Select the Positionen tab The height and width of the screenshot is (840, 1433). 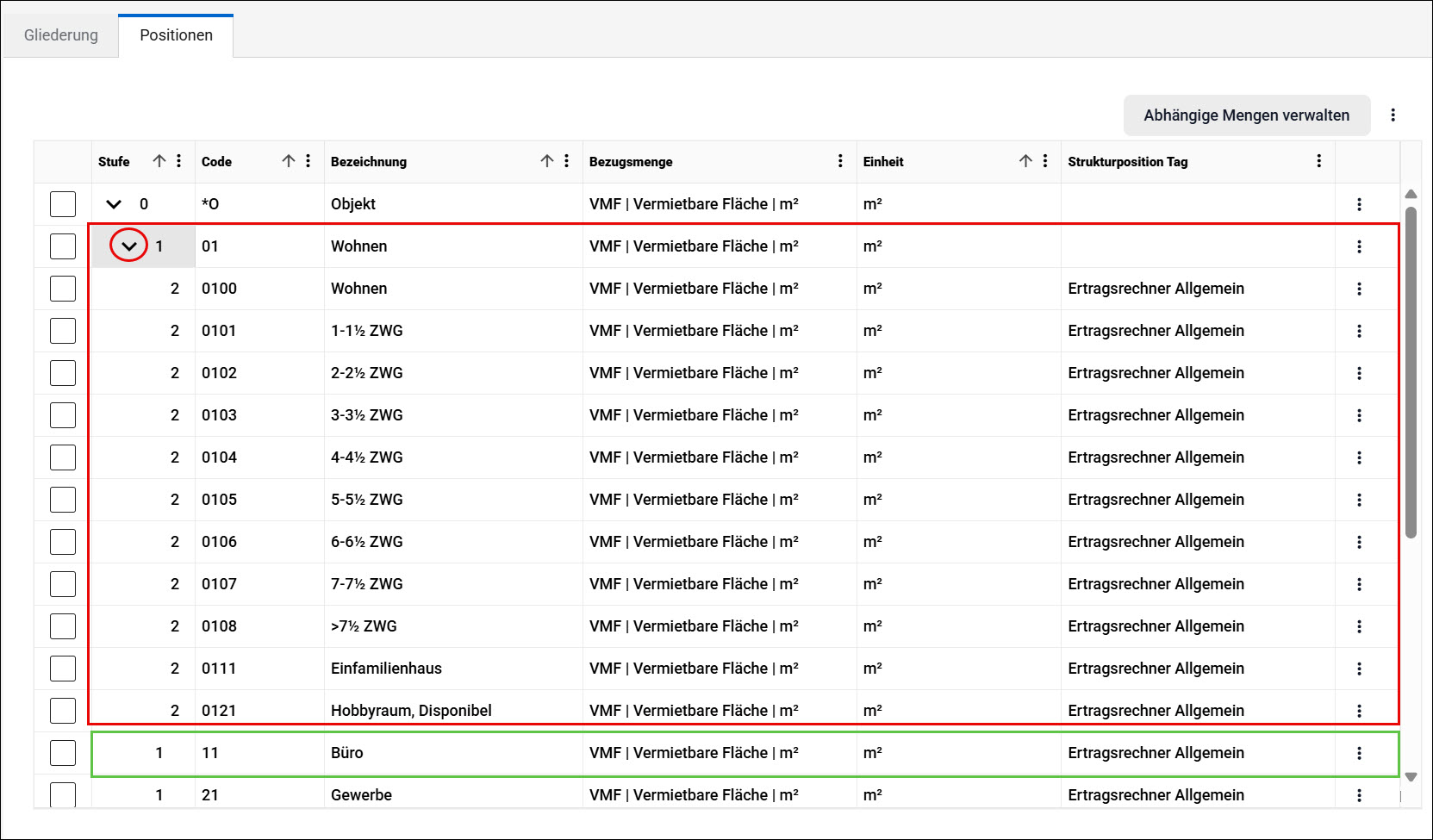[176, 35]
